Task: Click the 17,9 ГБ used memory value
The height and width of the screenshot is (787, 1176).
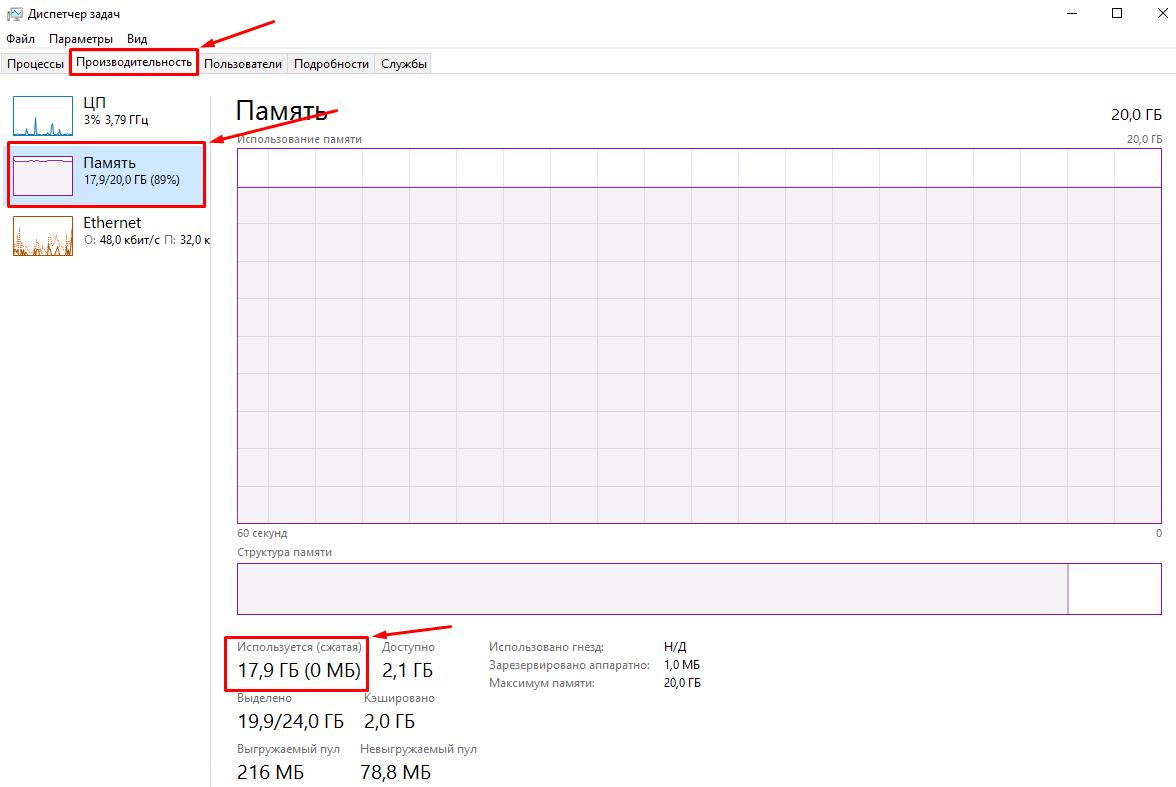Action: [270, 670]
